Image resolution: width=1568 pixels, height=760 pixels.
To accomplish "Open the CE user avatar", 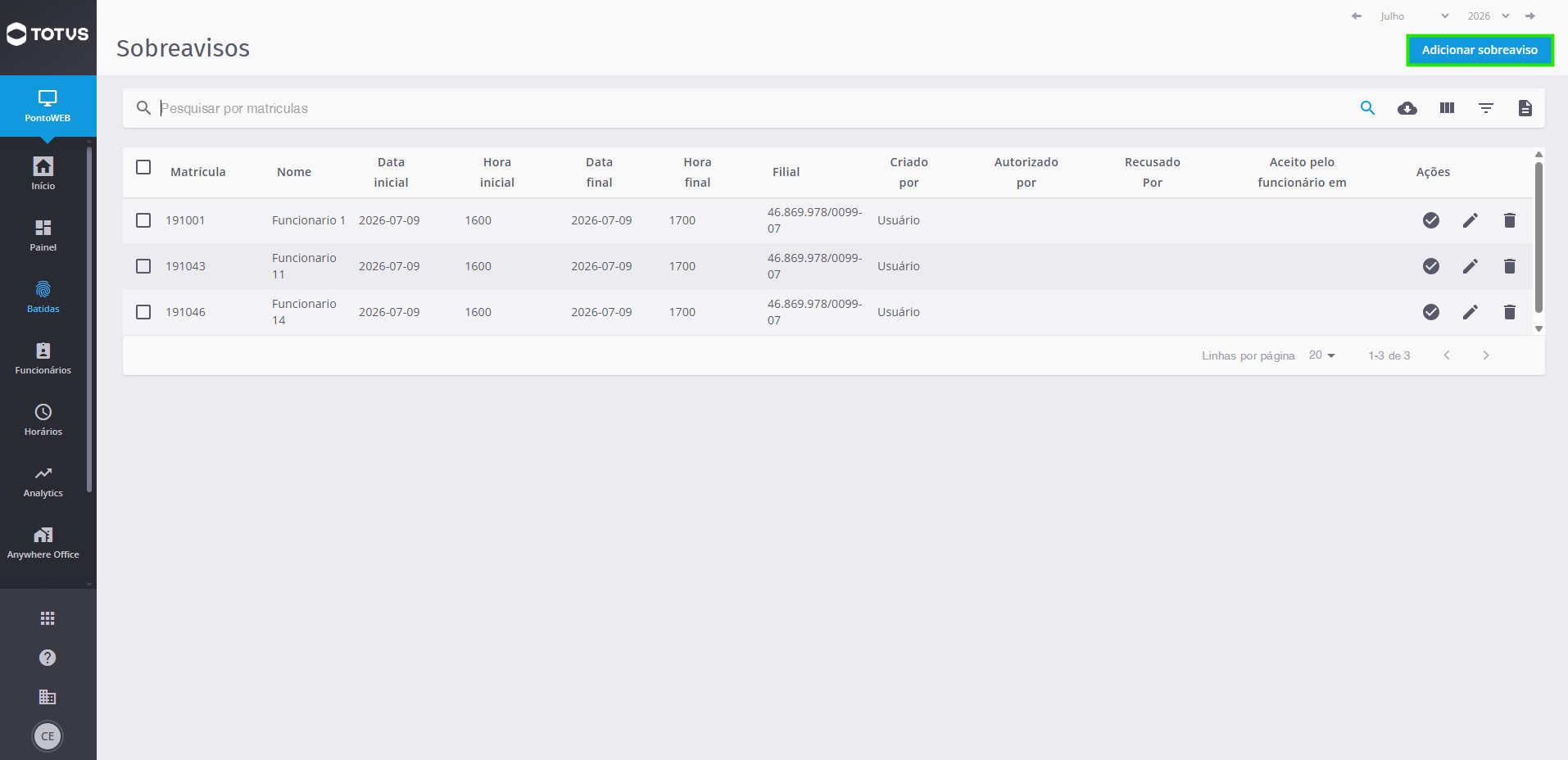I will (48, 736).
